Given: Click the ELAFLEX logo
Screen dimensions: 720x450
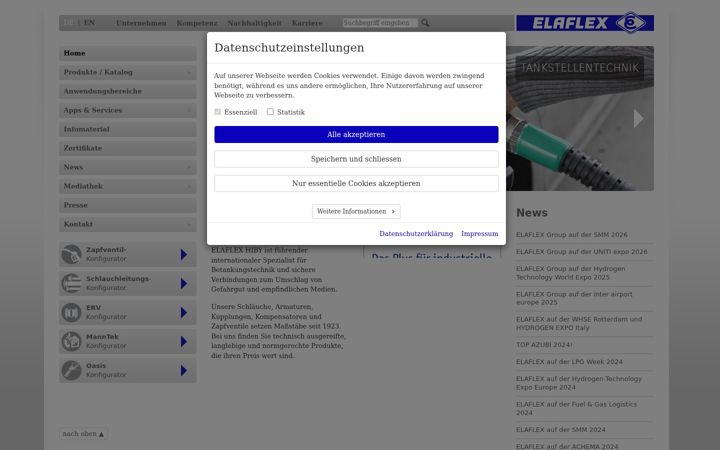Looking at the screenshot, I should (585, 23).
